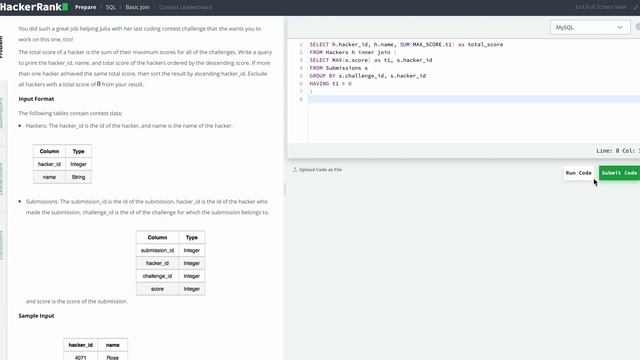Click Upload Code as File link
Viewport: 640px width, 360px height.
pos(320,169)
